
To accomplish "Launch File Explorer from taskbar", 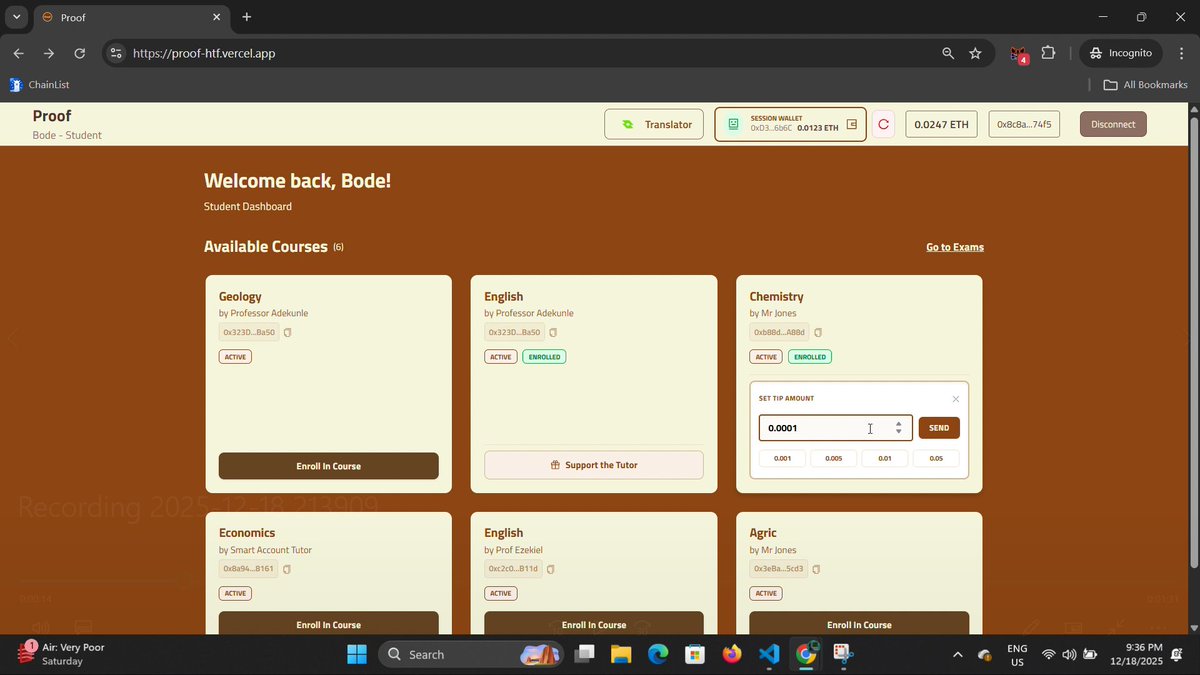I will tap(621, 654).
